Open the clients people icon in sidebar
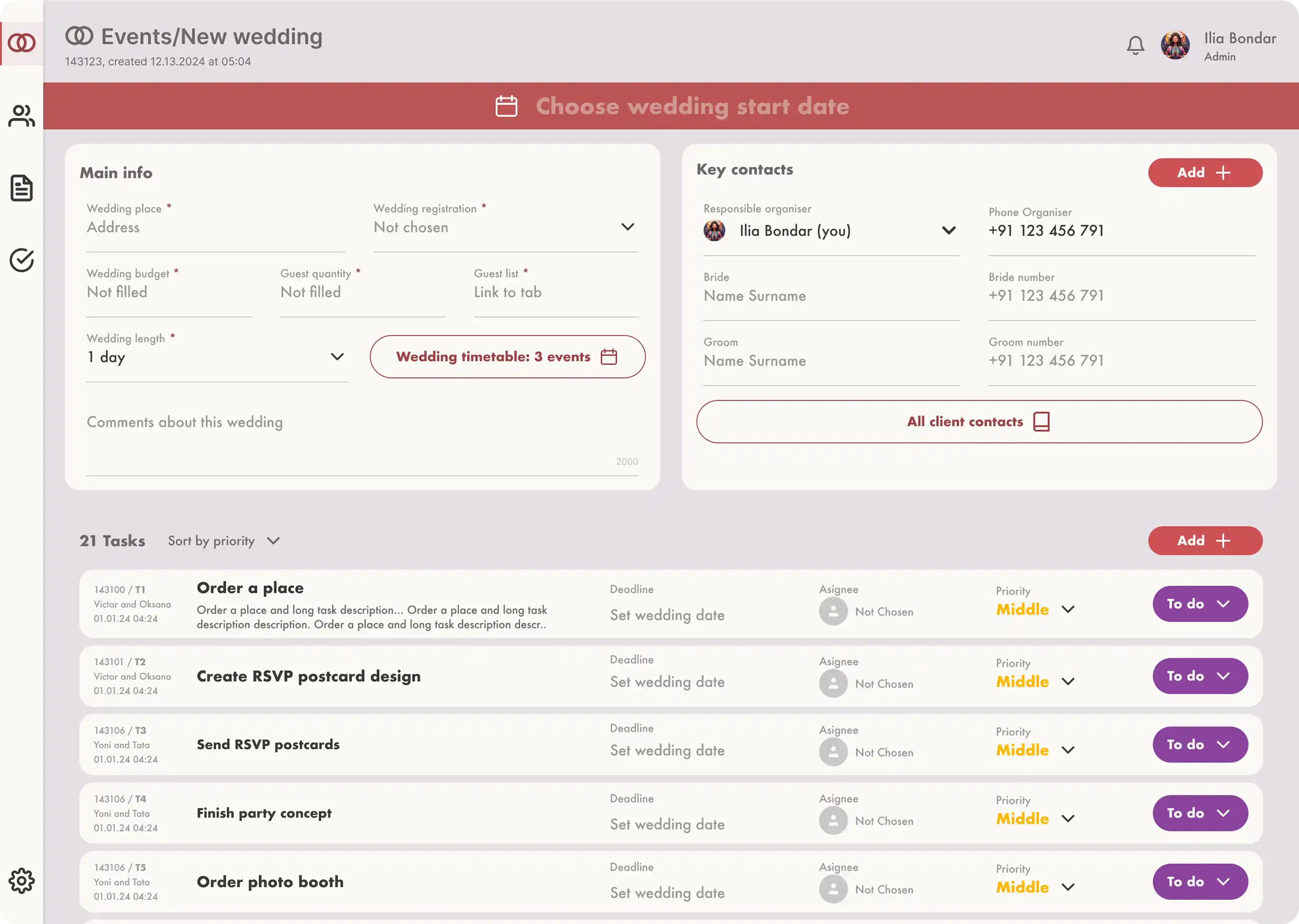 22,116
